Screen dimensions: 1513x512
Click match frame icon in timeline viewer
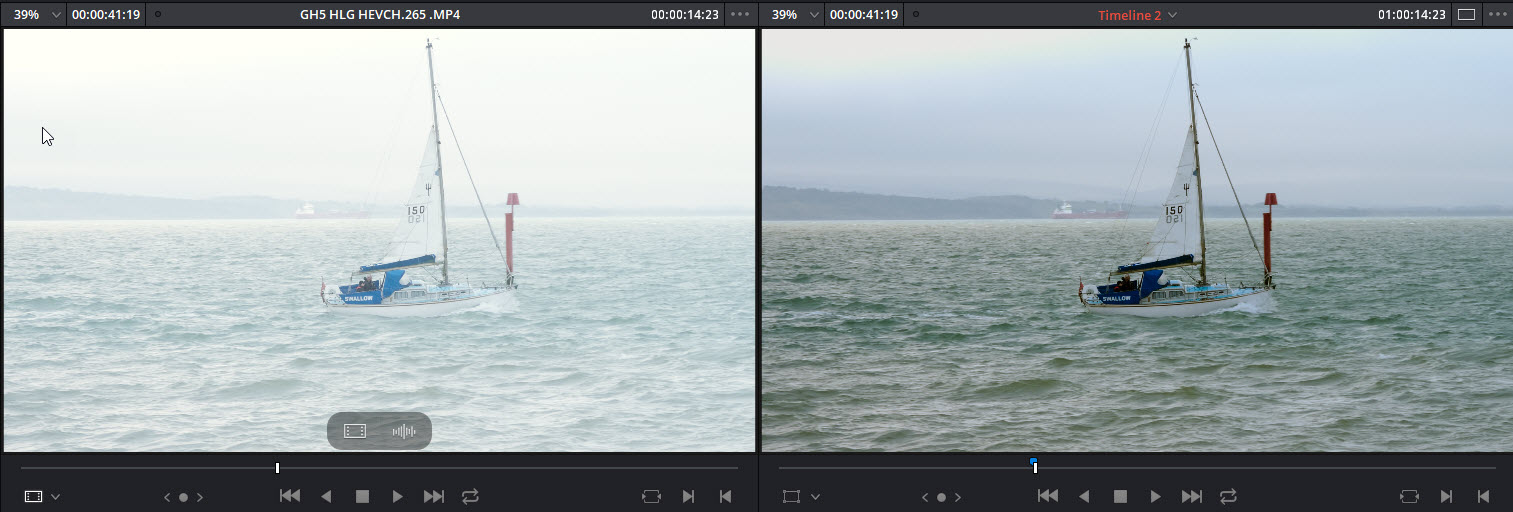click(1410, 496)
